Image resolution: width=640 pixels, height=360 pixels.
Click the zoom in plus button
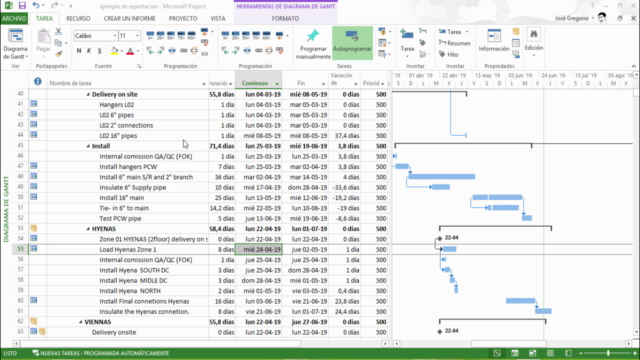coord(635,353)
